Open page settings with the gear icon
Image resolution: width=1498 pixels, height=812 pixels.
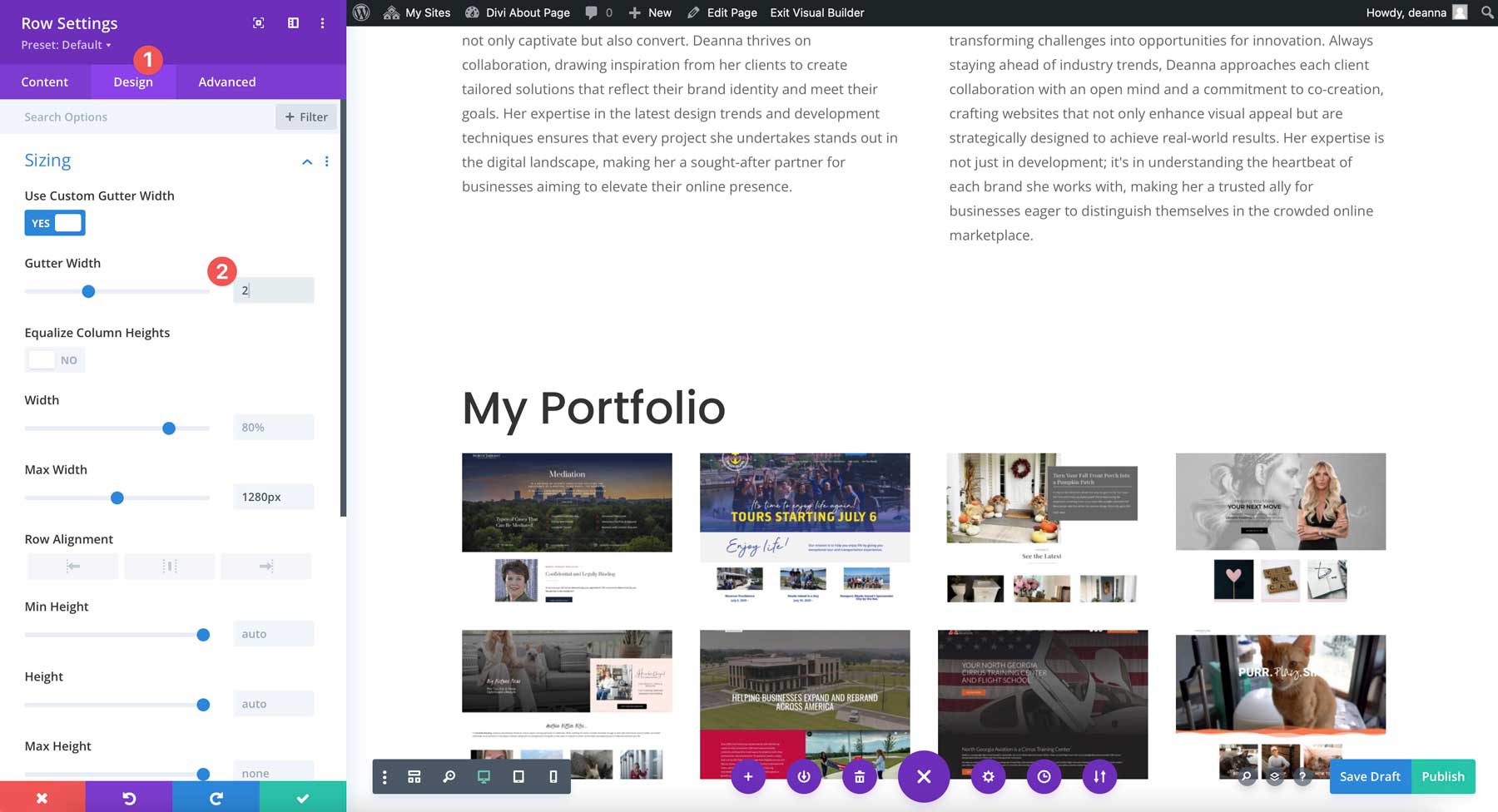pyautogui.click(x=988, y=776)
